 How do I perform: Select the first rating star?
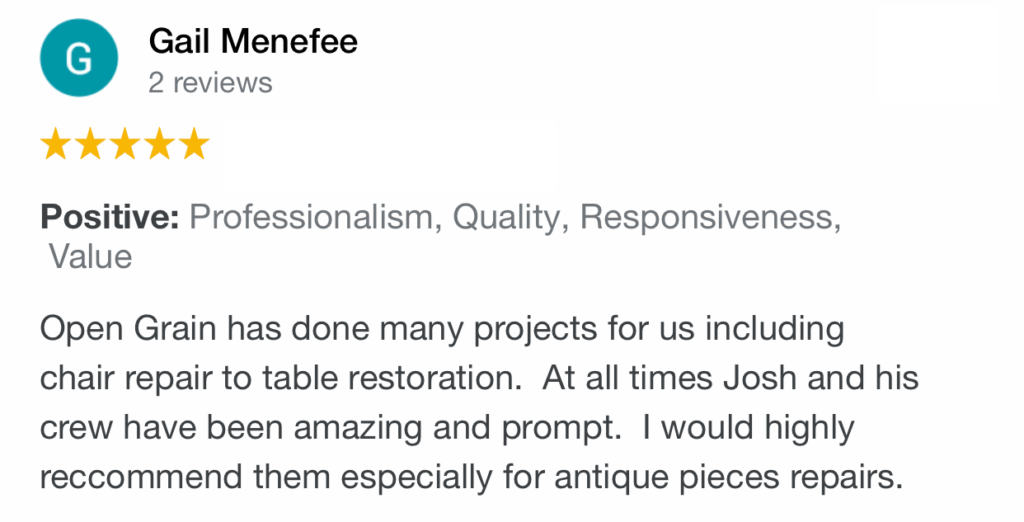pos(56,144)
